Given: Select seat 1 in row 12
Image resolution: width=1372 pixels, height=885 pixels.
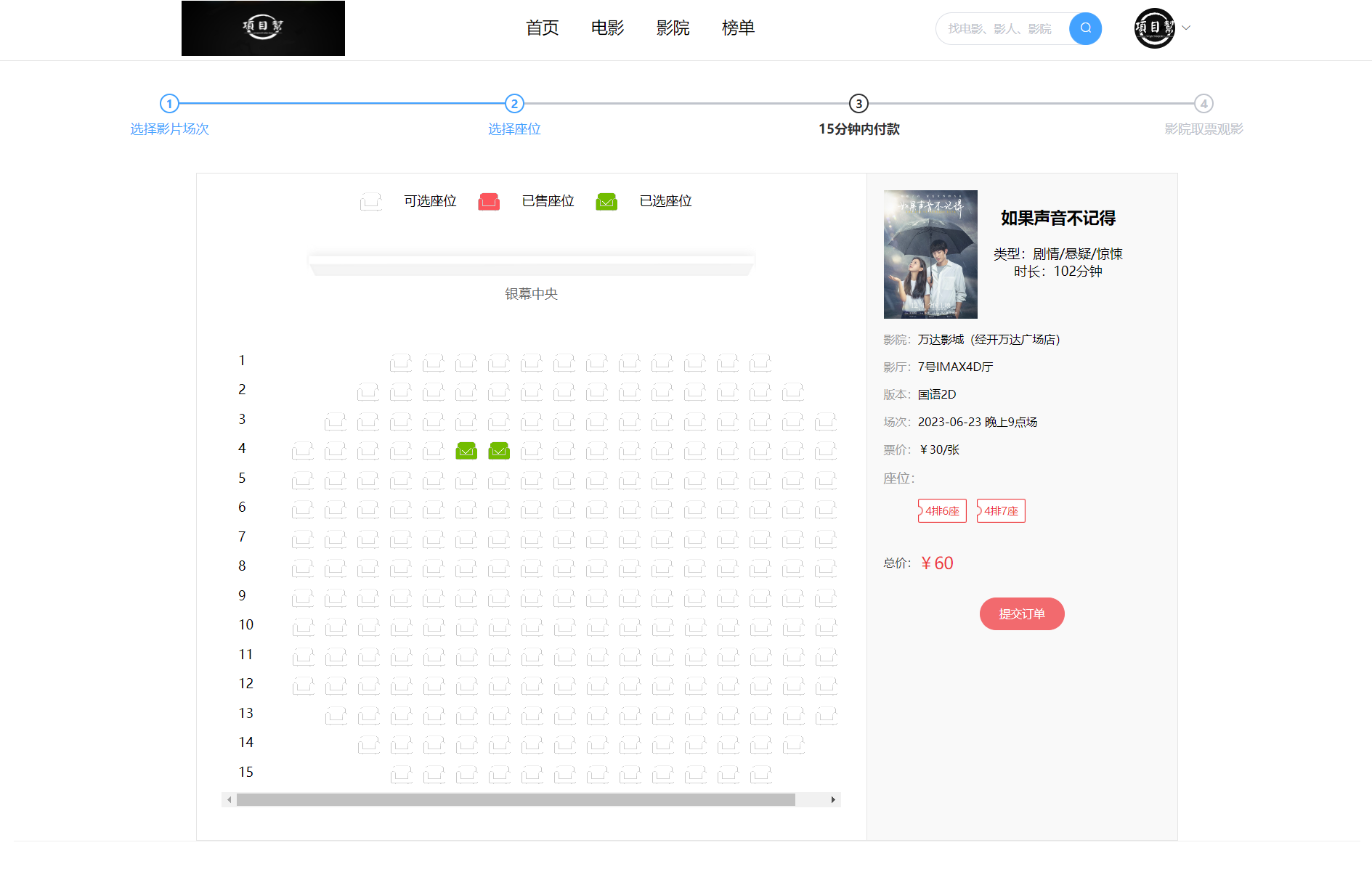Looking at the screenshot, I should click(x=303, y=686).
